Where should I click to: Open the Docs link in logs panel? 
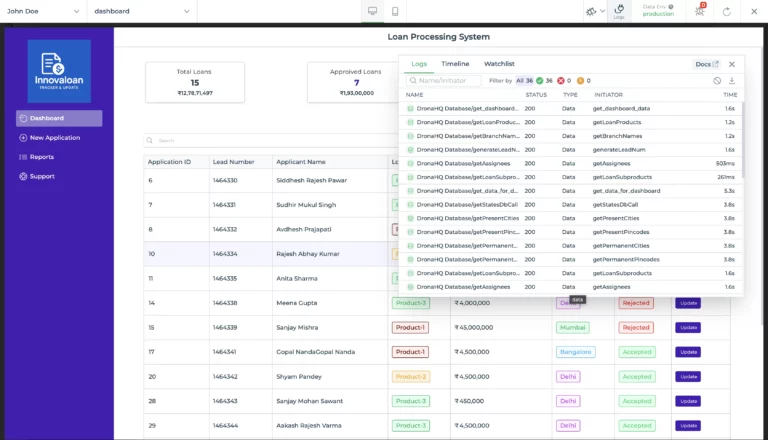coord(707,64)
